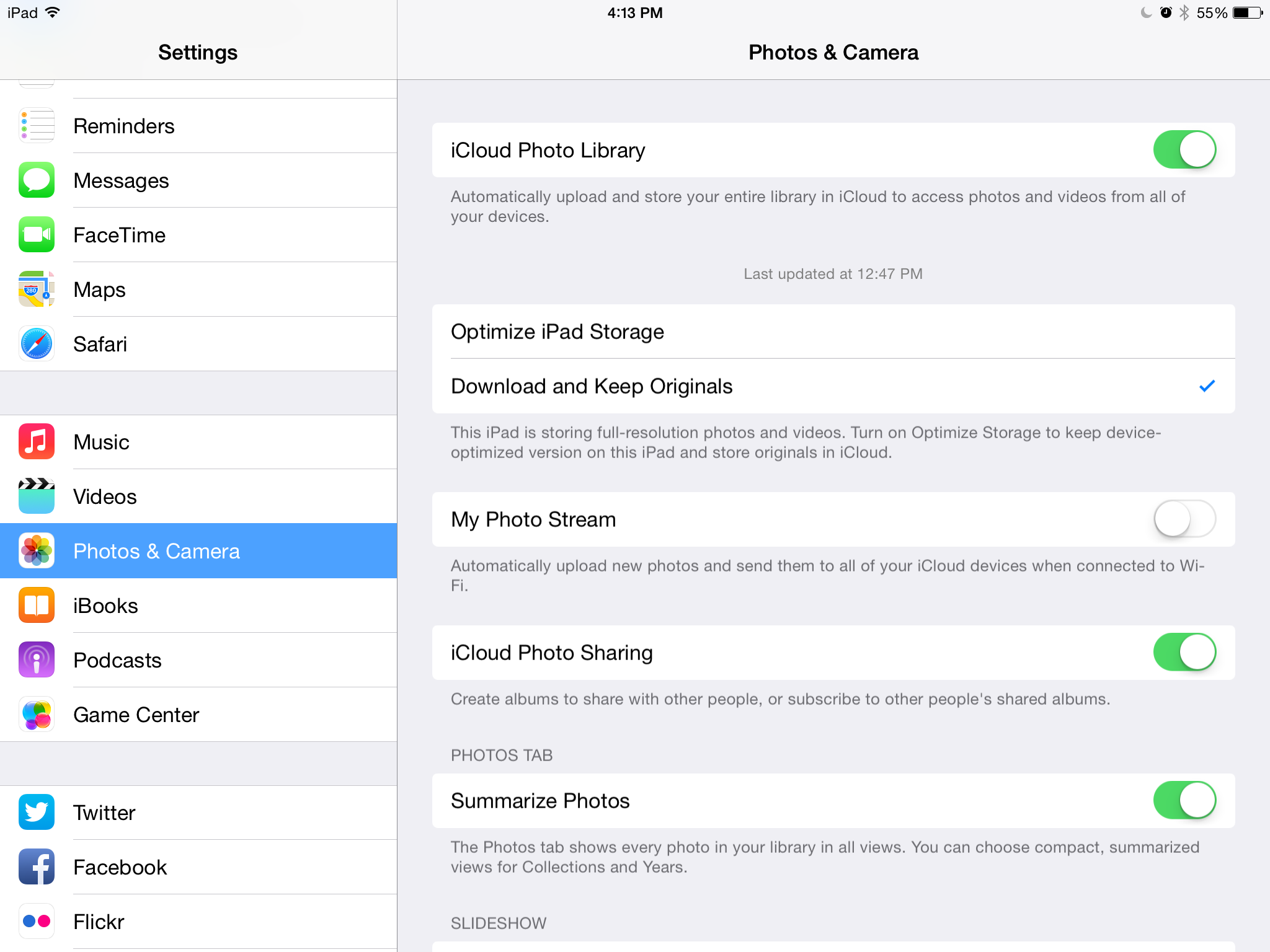The width and height of the screenshot is (1270, 952).
Task: Open the Game Center settings row
Action: 198,715
